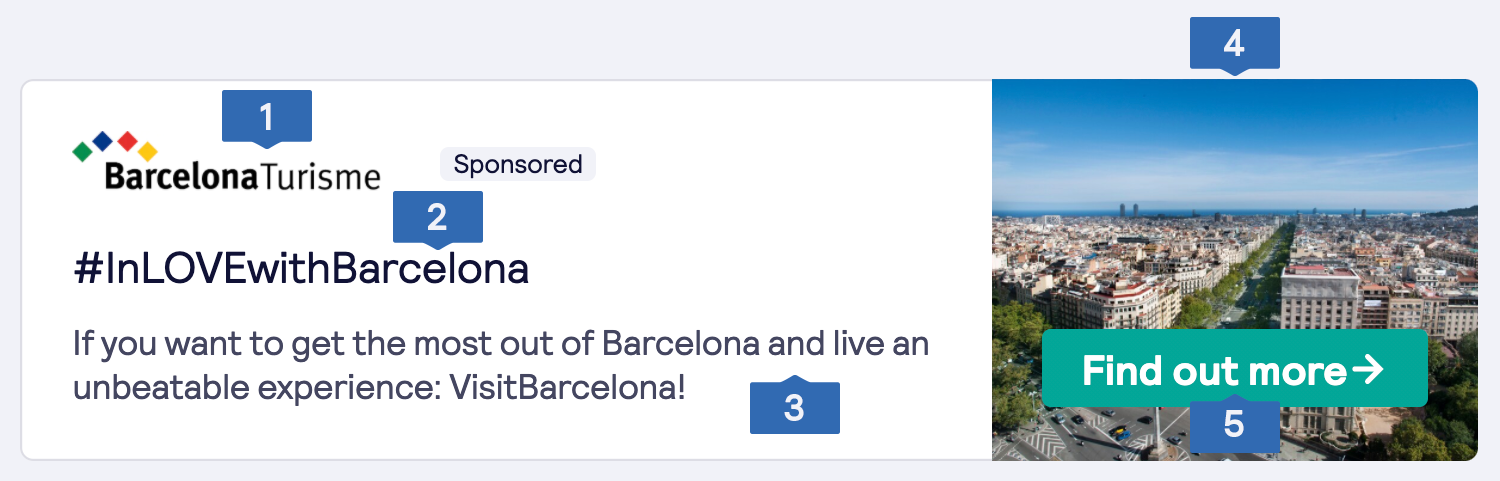Click the Sponsored badge
The height and width of the screenshot is (481, 1500).
pos(517,164)
